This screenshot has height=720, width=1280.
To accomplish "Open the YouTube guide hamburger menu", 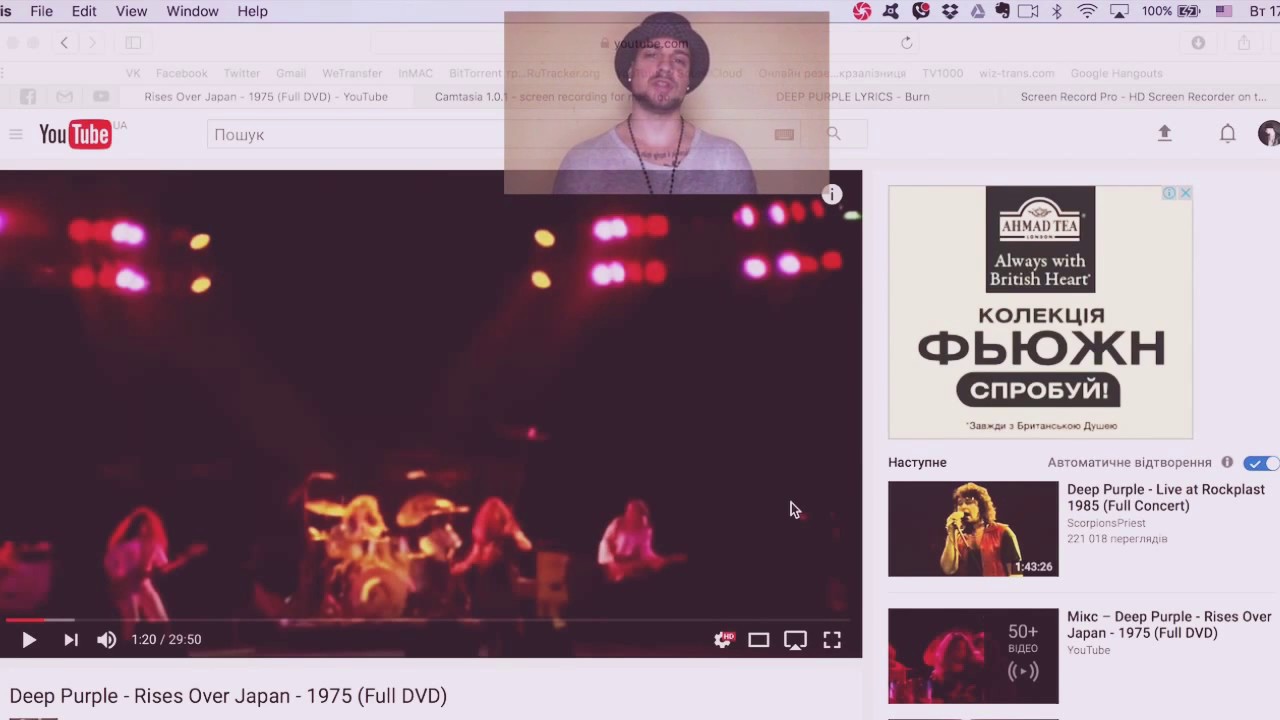I will 16,134.
